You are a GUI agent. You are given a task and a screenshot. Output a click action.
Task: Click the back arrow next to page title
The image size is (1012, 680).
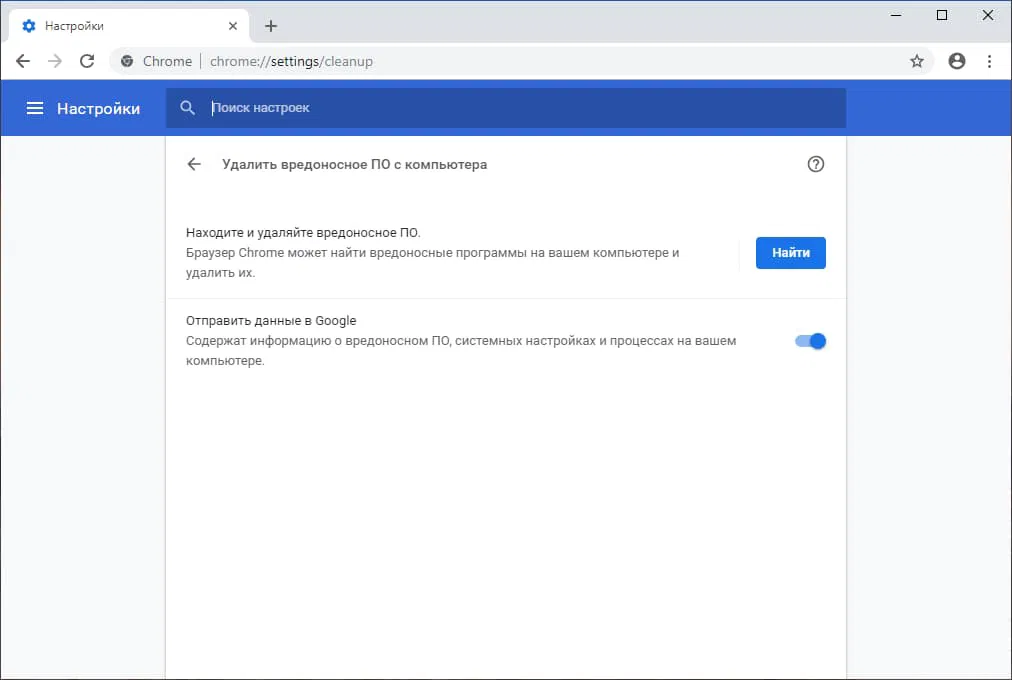194,164
